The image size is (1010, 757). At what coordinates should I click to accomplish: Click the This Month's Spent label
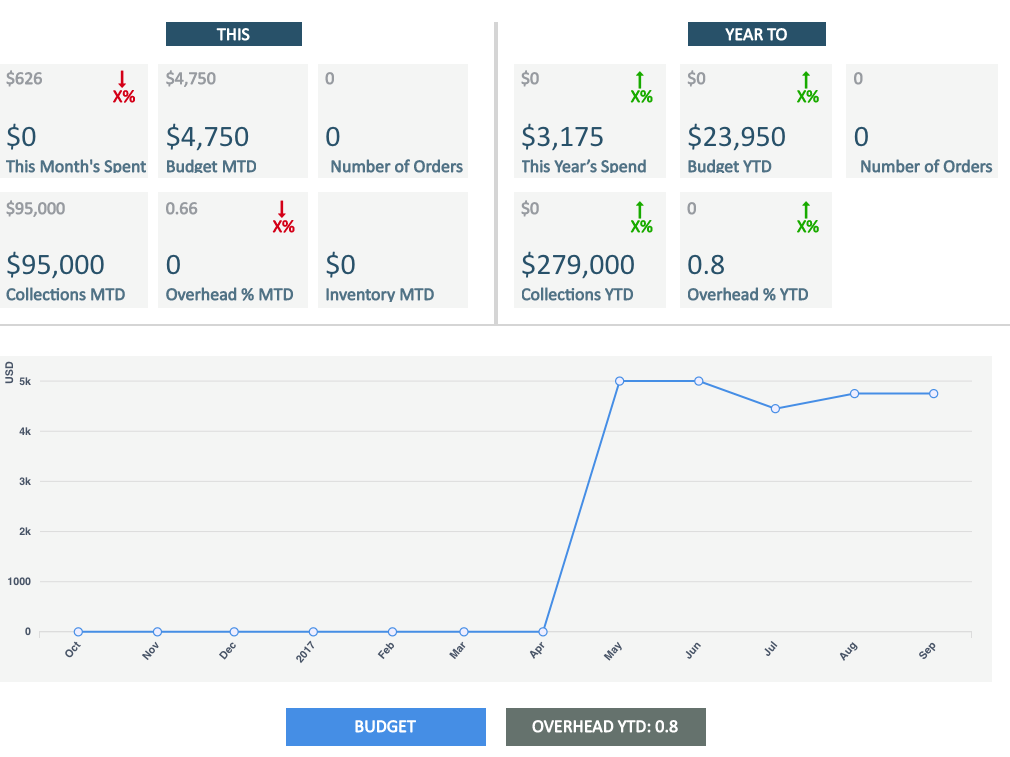[x=76, y=166]
